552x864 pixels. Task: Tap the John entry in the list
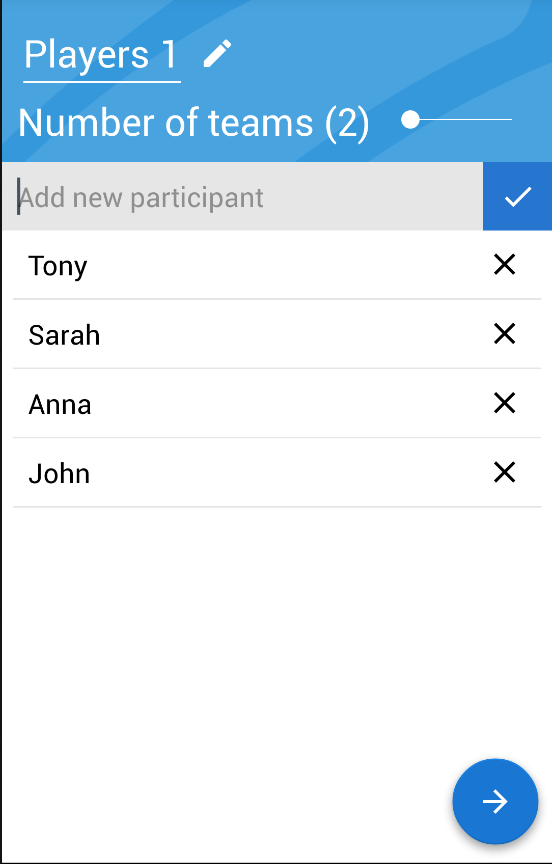tap(277, 472)
